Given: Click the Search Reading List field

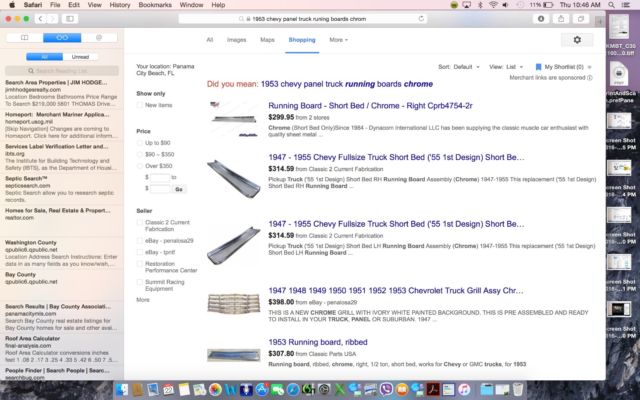Looking at the screenshot, I should pyautogui.click(x=62, y=71).
